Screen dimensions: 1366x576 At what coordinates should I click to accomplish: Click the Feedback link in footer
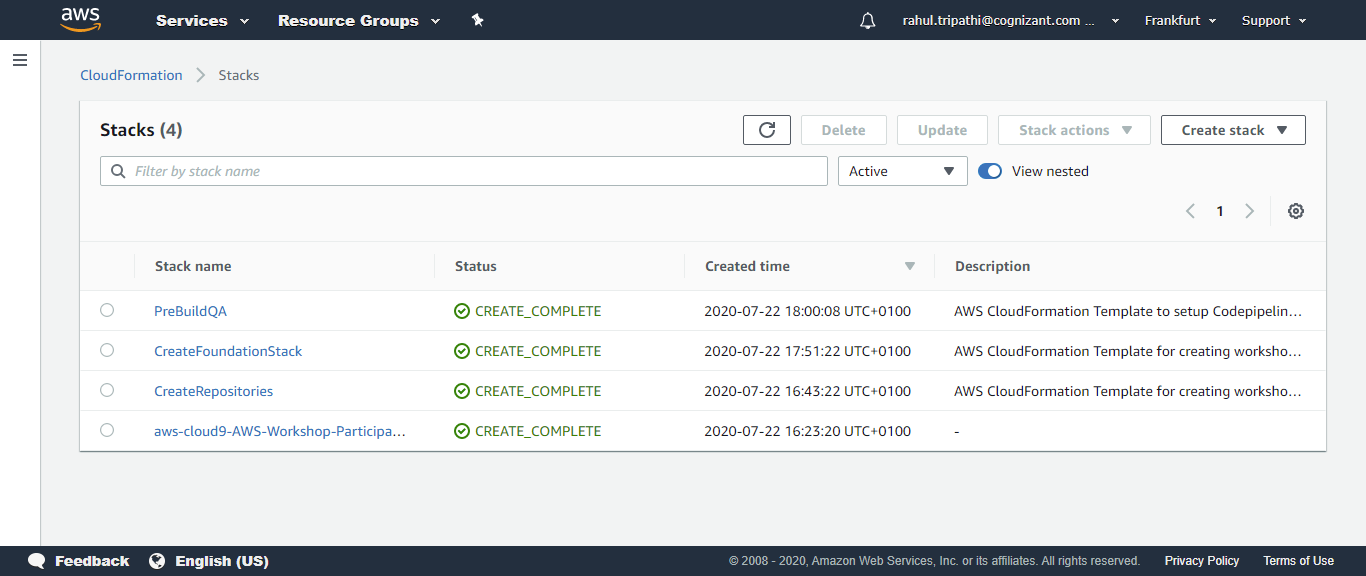click(92, 561)
